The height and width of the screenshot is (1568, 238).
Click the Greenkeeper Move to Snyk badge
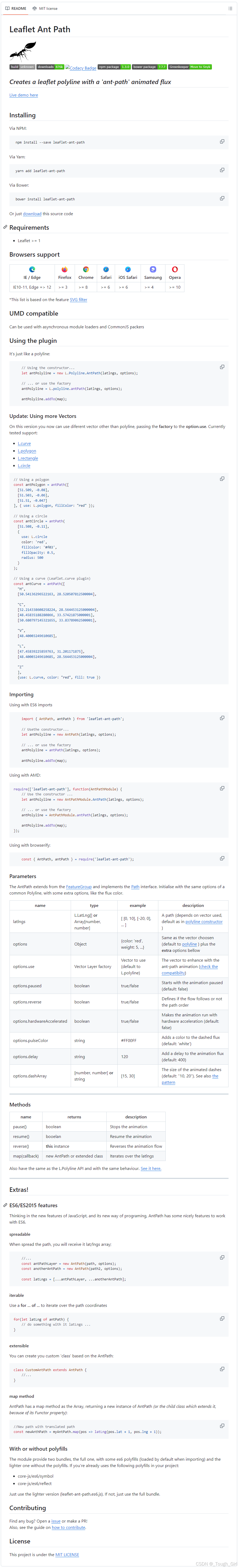(x=190, y=67)
